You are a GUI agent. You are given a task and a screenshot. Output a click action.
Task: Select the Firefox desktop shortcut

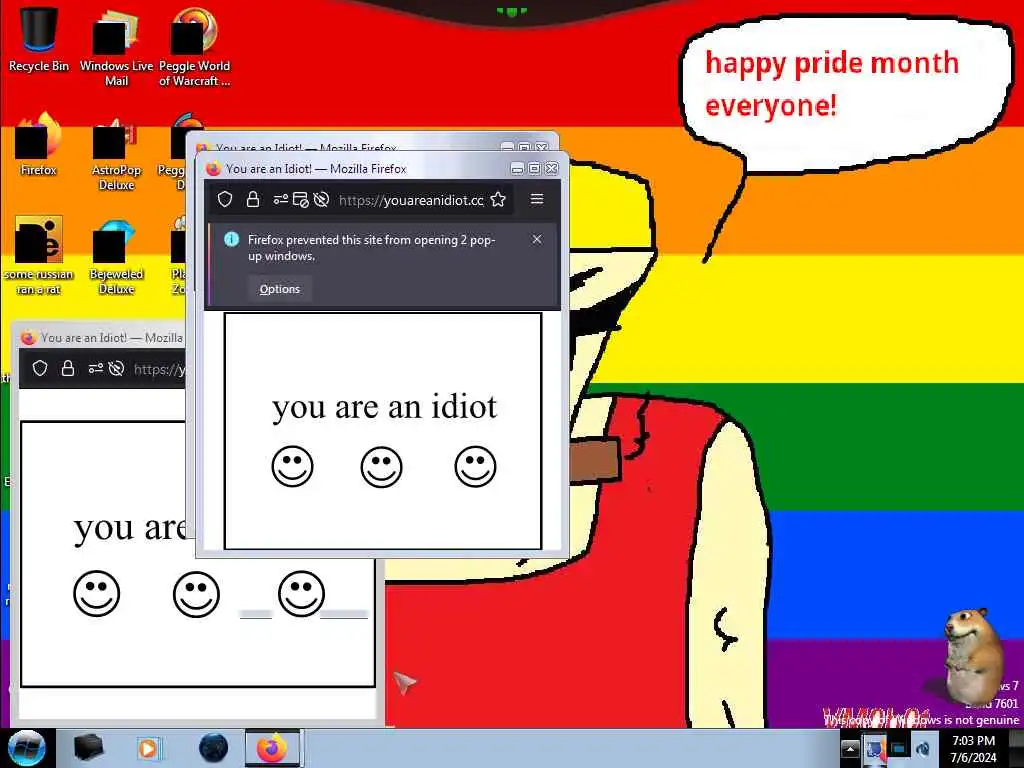39,144
